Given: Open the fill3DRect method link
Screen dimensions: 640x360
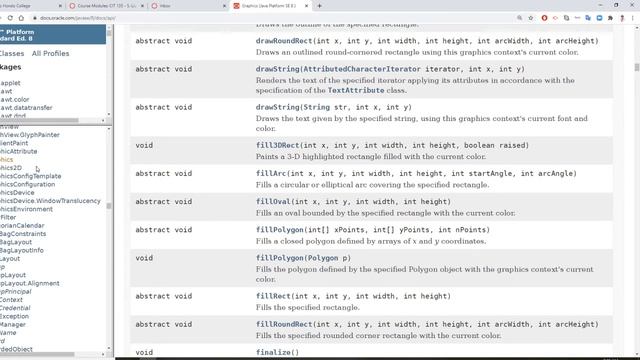Looking at the screenshot, I should pos(278,145).
